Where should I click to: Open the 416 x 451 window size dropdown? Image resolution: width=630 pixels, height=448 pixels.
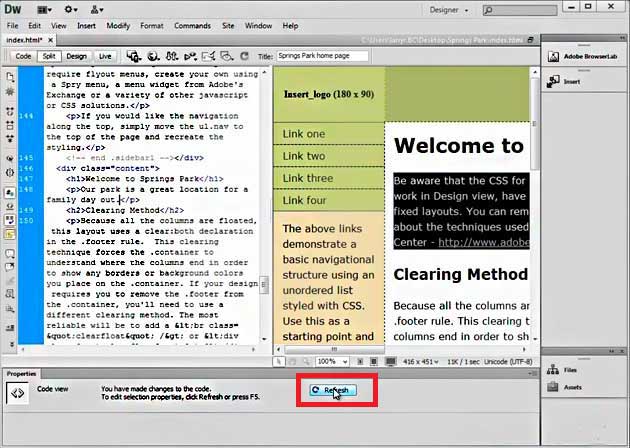(x=420, y=362)
